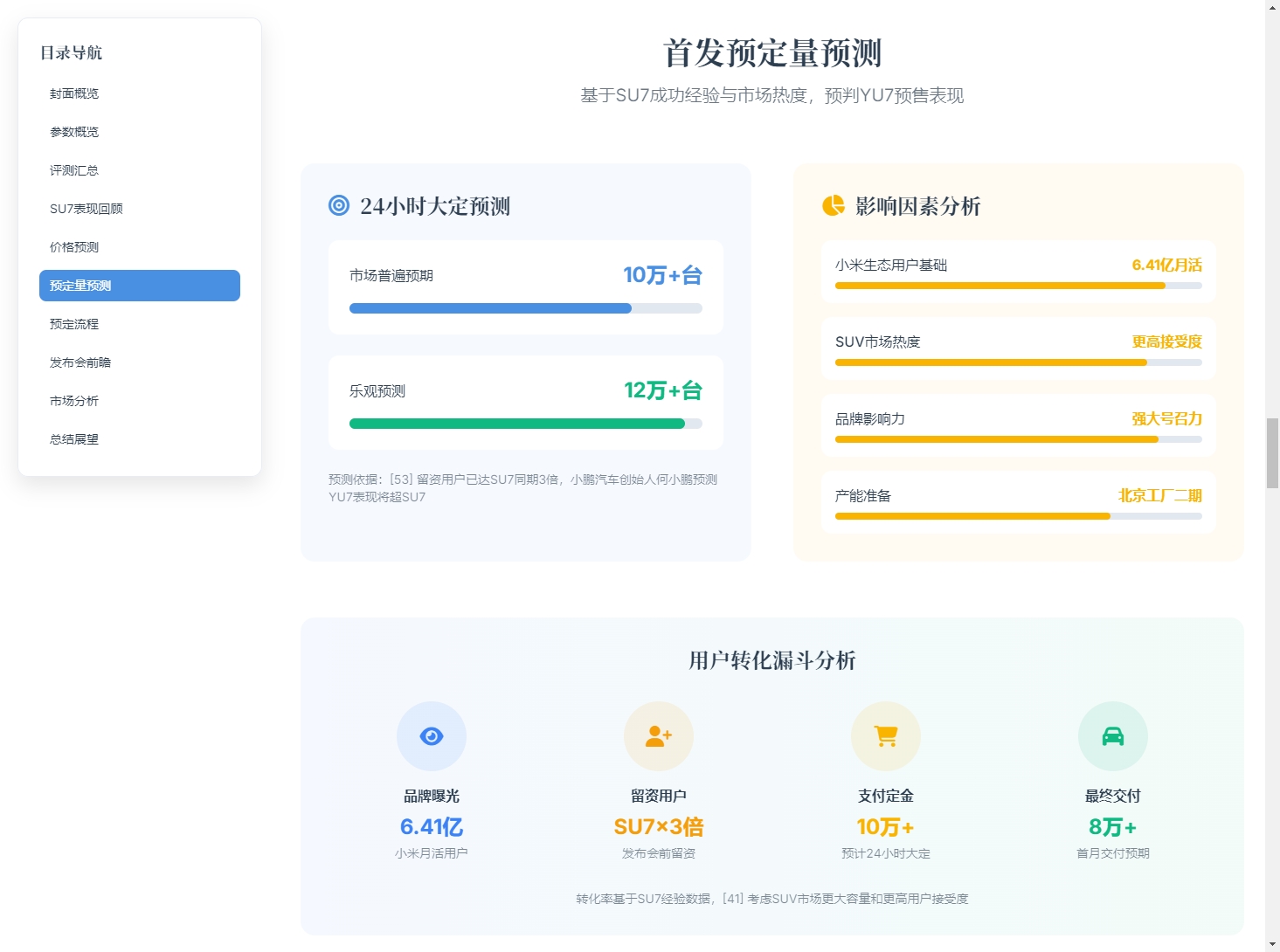
Task: Click the 首月交付预期 caption
Action: pyautogui.click(x=1113, y=853)
